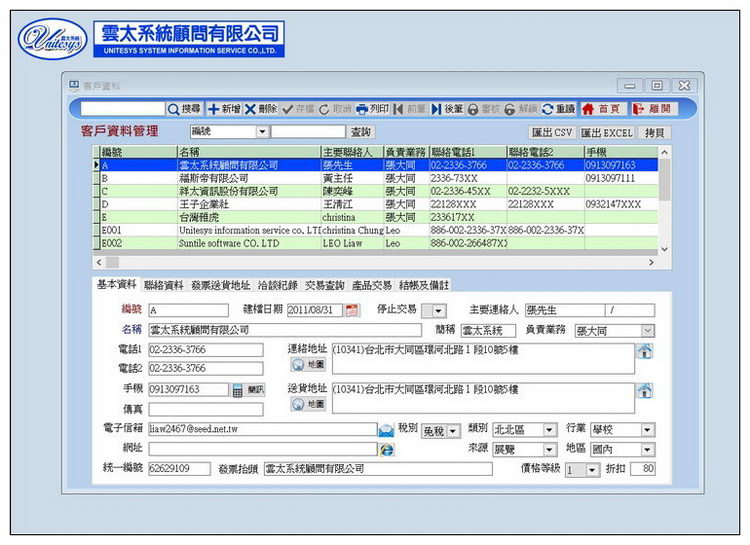
Task: Click the 刪除 delete X icon
Action: [261, 108]
